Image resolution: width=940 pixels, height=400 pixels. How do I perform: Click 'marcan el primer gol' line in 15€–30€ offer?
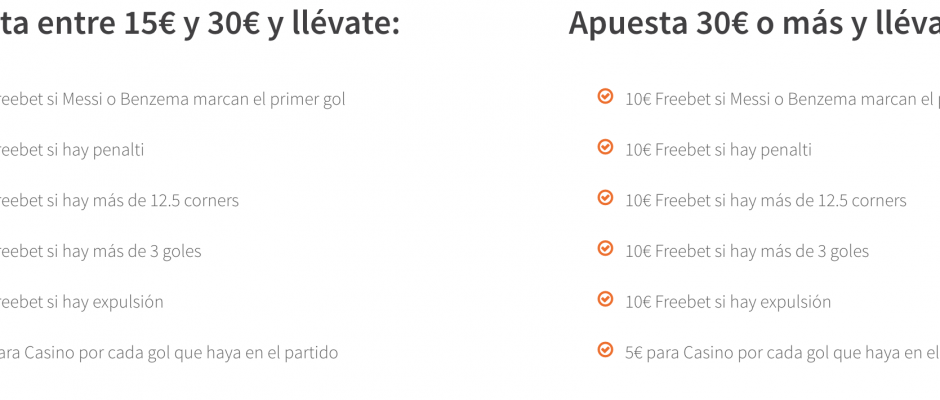point(173,100)
